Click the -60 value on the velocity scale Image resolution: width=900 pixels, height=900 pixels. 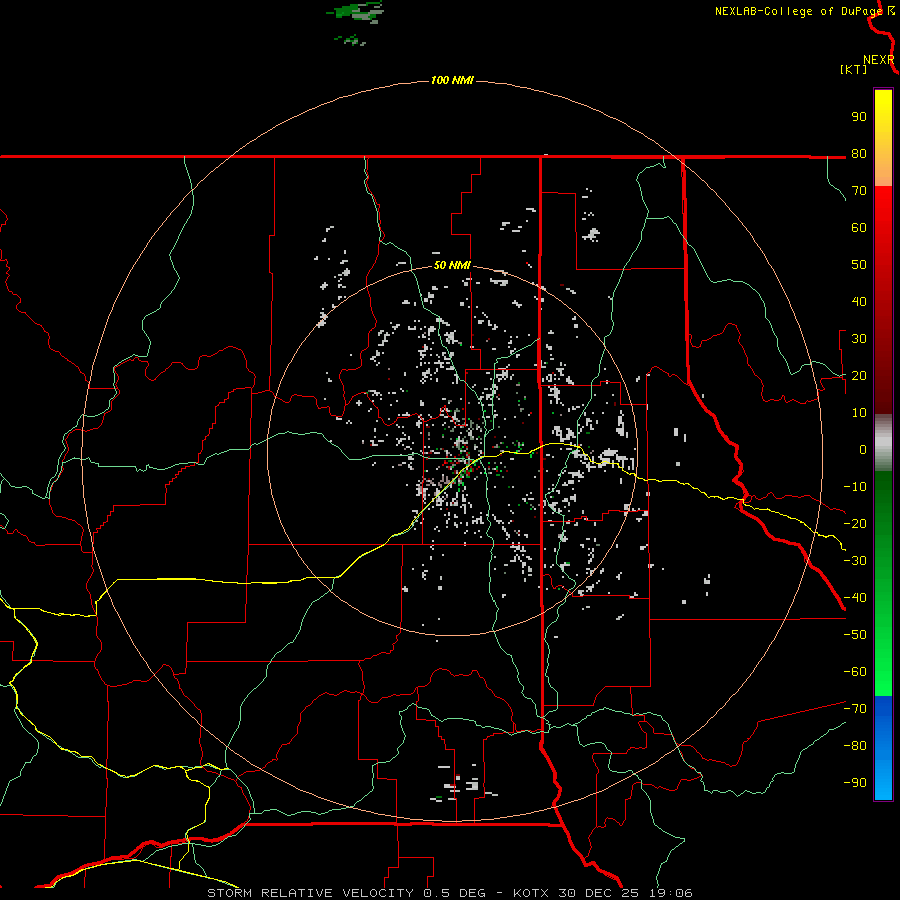pyautogui.click(x=855, y=672)
